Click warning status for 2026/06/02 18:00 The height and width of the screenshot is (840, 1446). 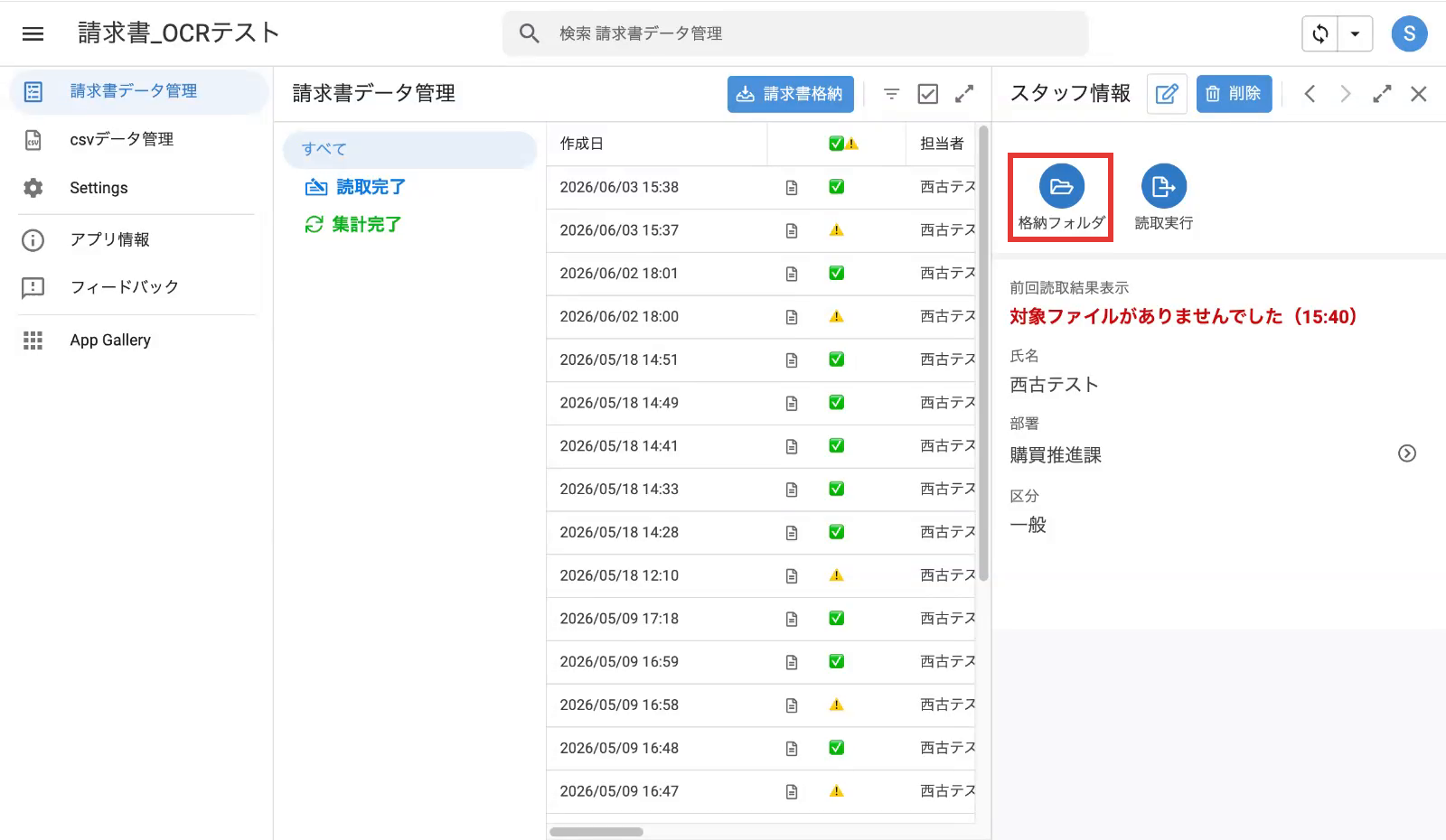point(837,316)
